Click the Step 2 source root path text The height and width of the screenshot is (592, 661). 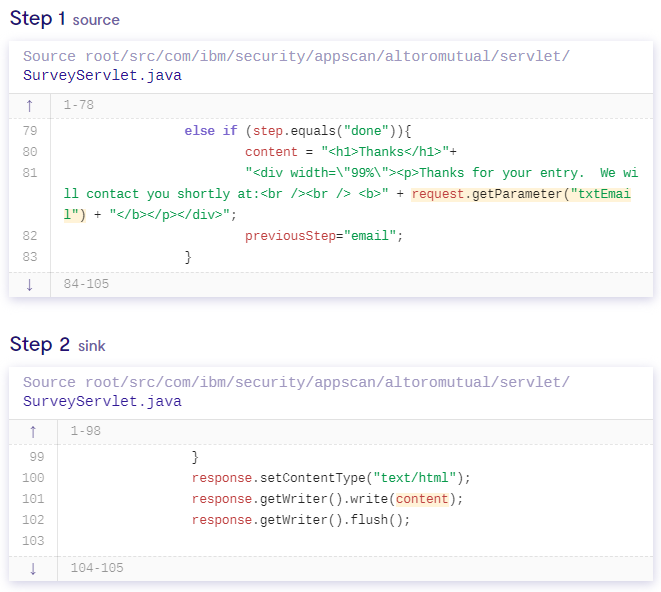[x=296, y=382]
